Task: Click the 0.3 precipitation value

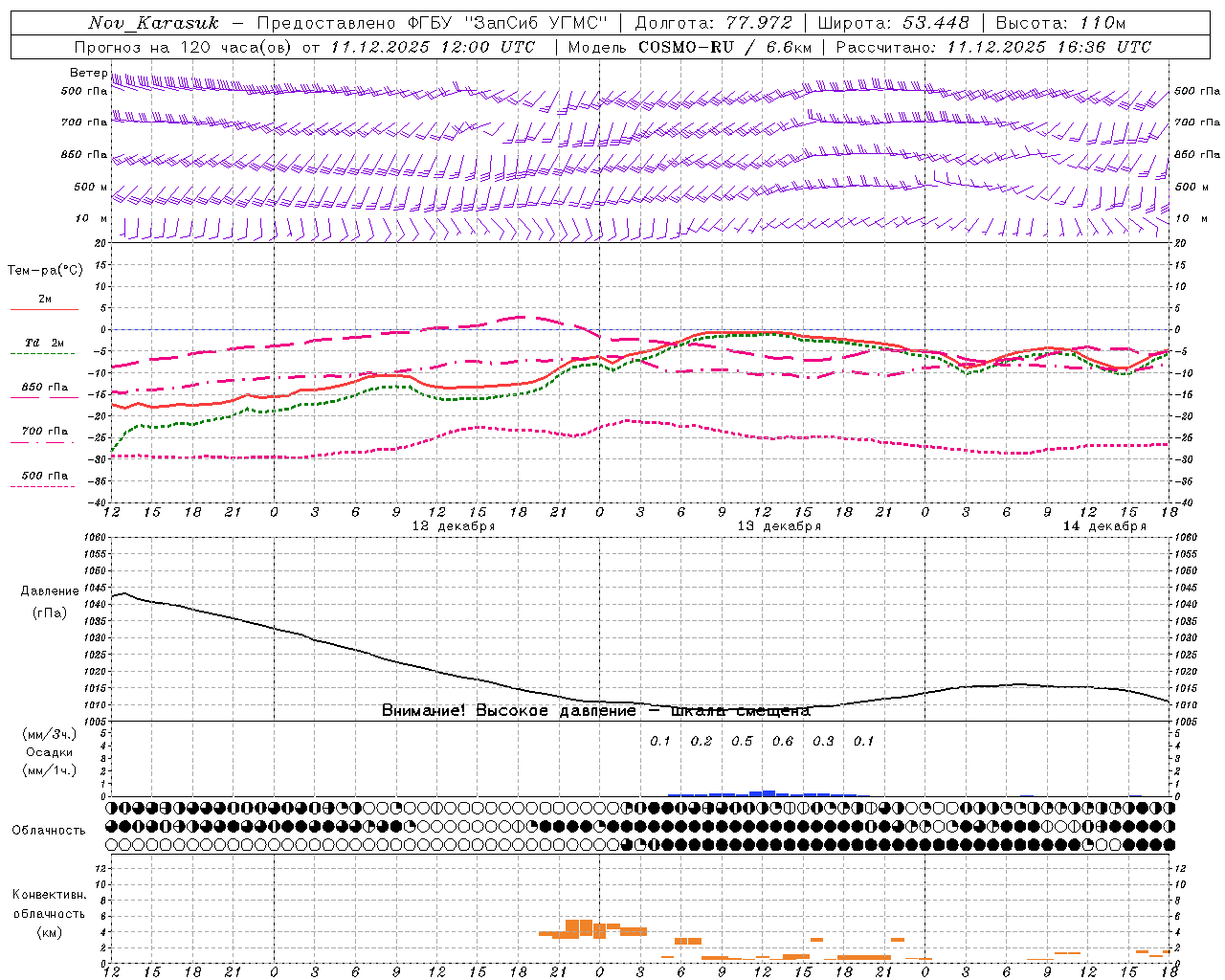Action: click(823, 742)
